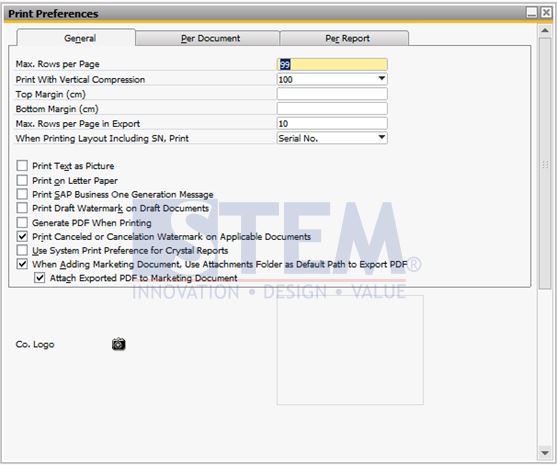Click the scrollbar up arrow
The image size is (557, 465).
[x=545, y=31]
